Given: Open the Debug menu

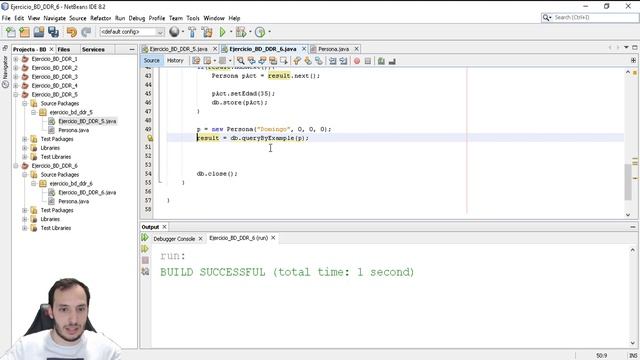Looking at the screenshot, I should (x=137, y=18).
